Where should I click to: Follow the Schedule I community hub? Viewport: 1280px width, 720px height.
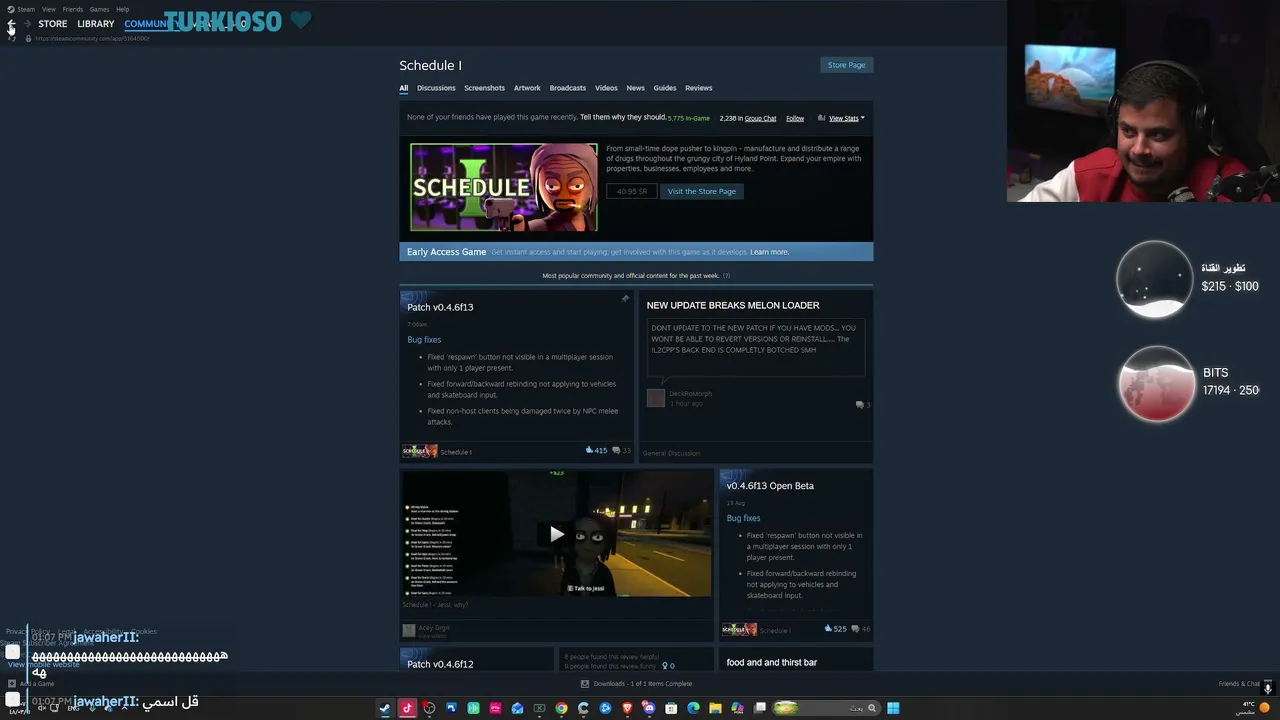795,118
